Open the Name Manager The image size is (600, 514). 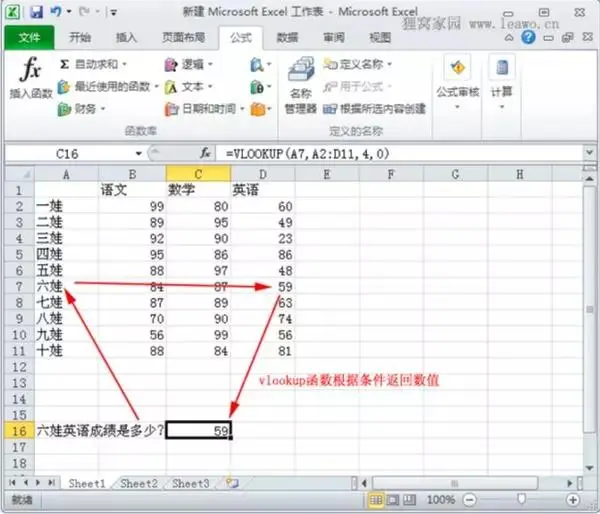[x=301, y=85]
